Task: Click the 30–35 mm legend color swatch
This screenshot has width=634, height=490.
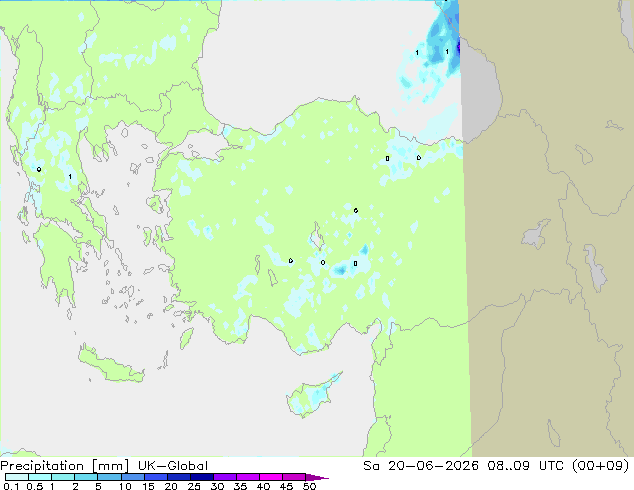Action: [224, 477]
